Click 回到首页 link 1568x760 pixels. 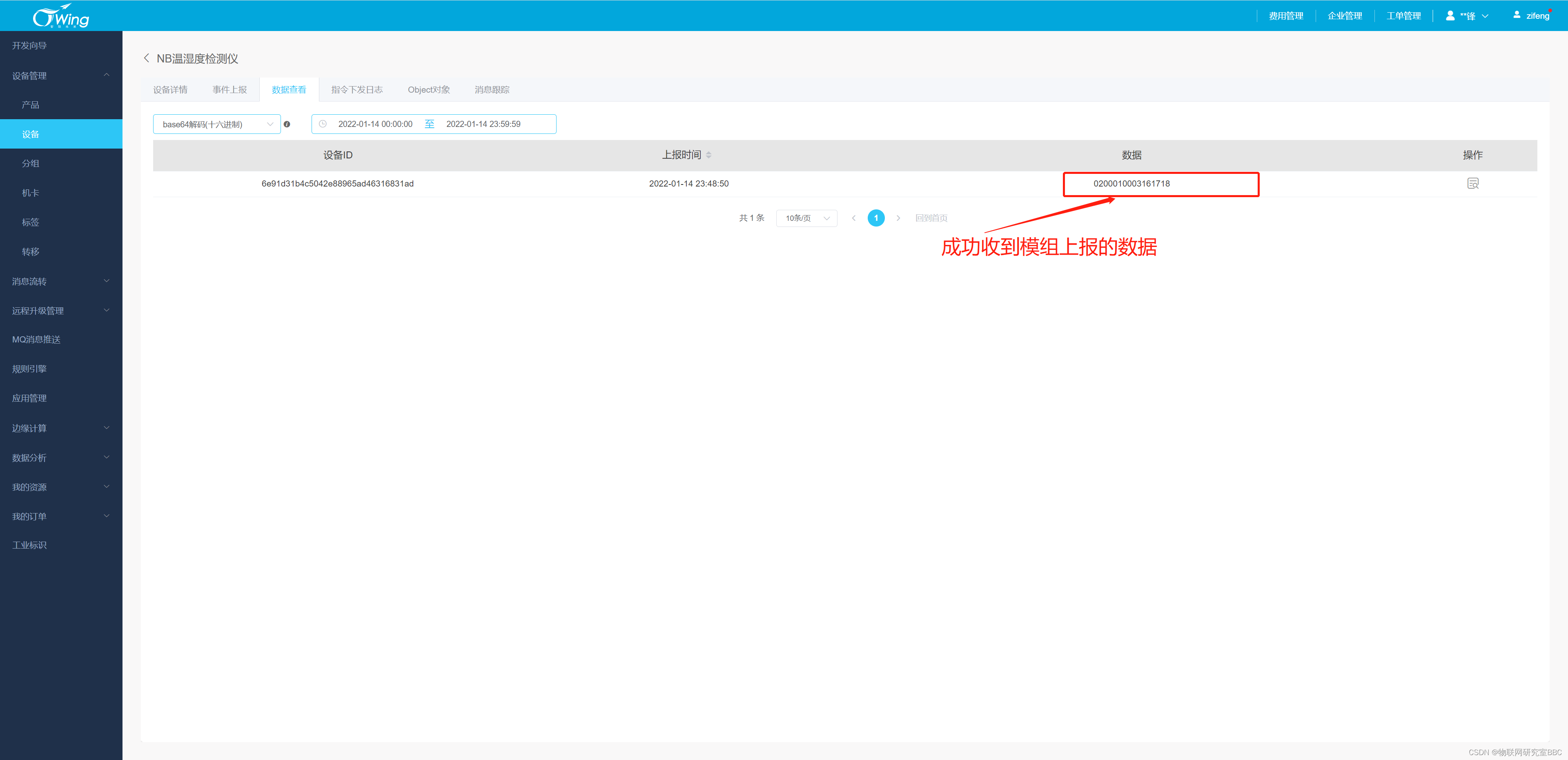[x=931, y=218]
